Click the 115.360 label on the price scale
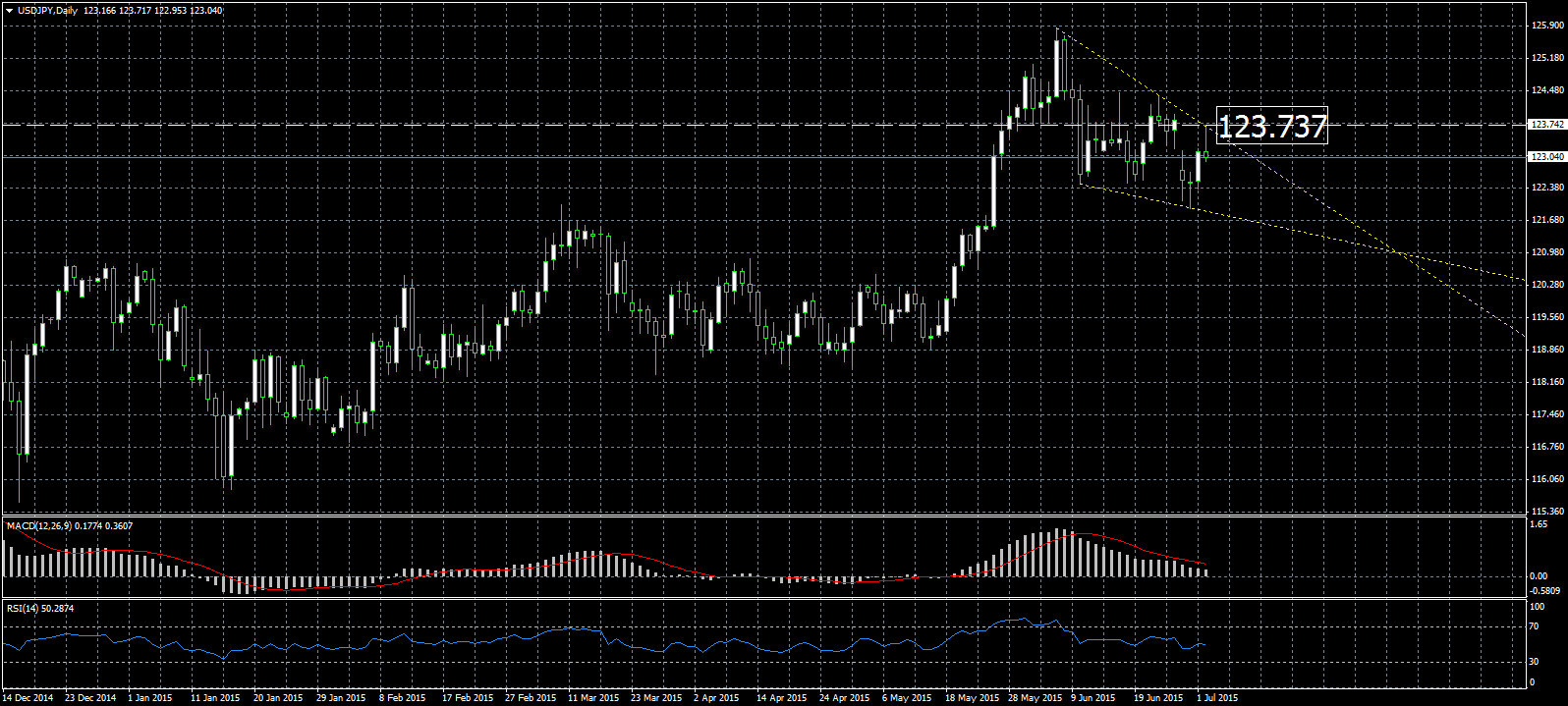The width and height of the screenshot is (1568, 706). point(1546,512)
